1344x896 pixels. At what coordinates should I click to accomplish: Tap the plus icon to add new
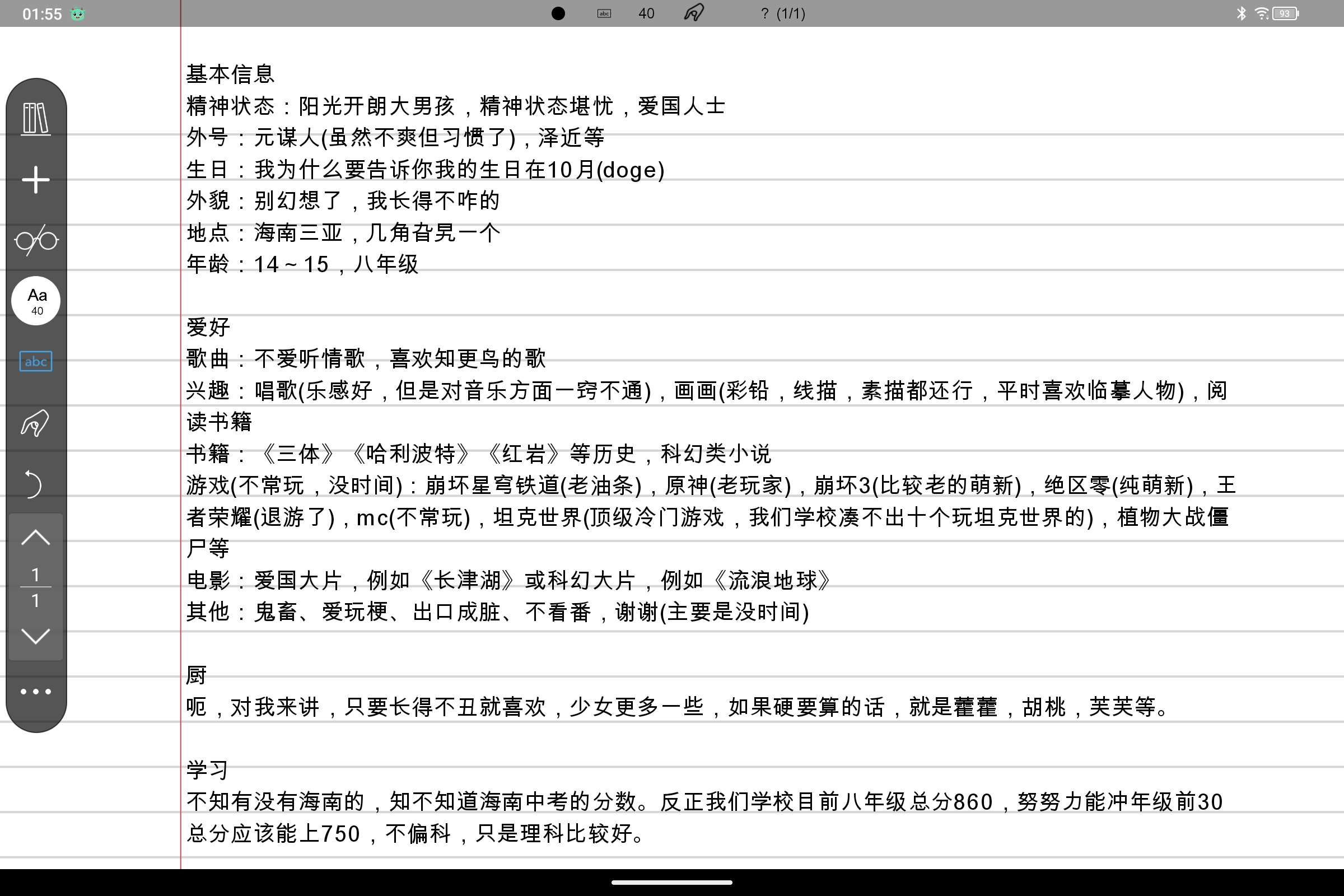coord(35,180)
